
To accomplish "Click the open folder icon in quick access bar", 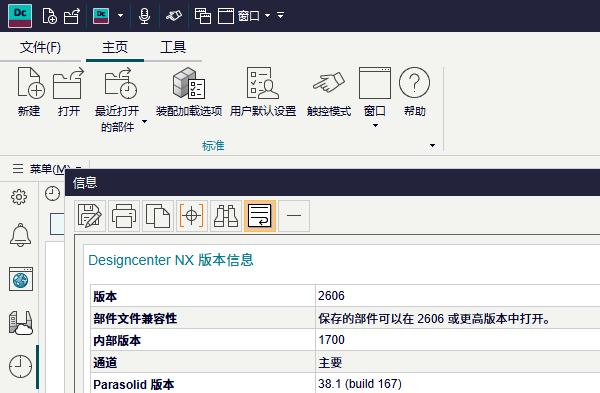I will coord(72,16).
